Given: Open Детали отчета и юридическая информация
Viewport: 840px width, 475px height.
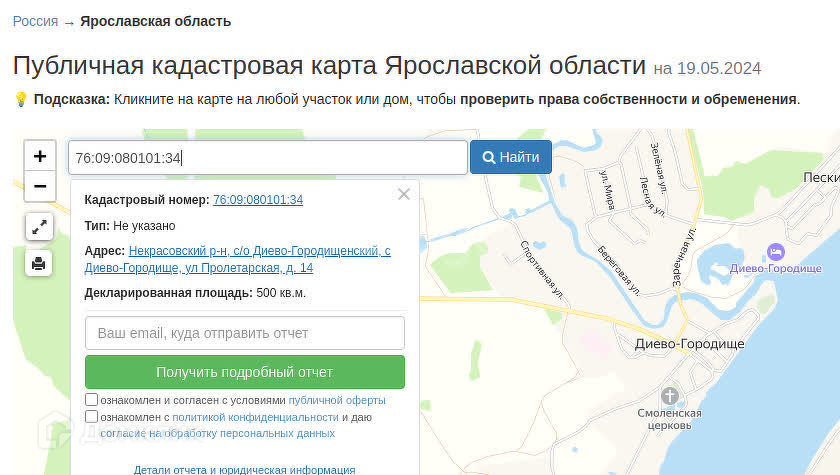Looking at the screenshot, I should point(244,470).
